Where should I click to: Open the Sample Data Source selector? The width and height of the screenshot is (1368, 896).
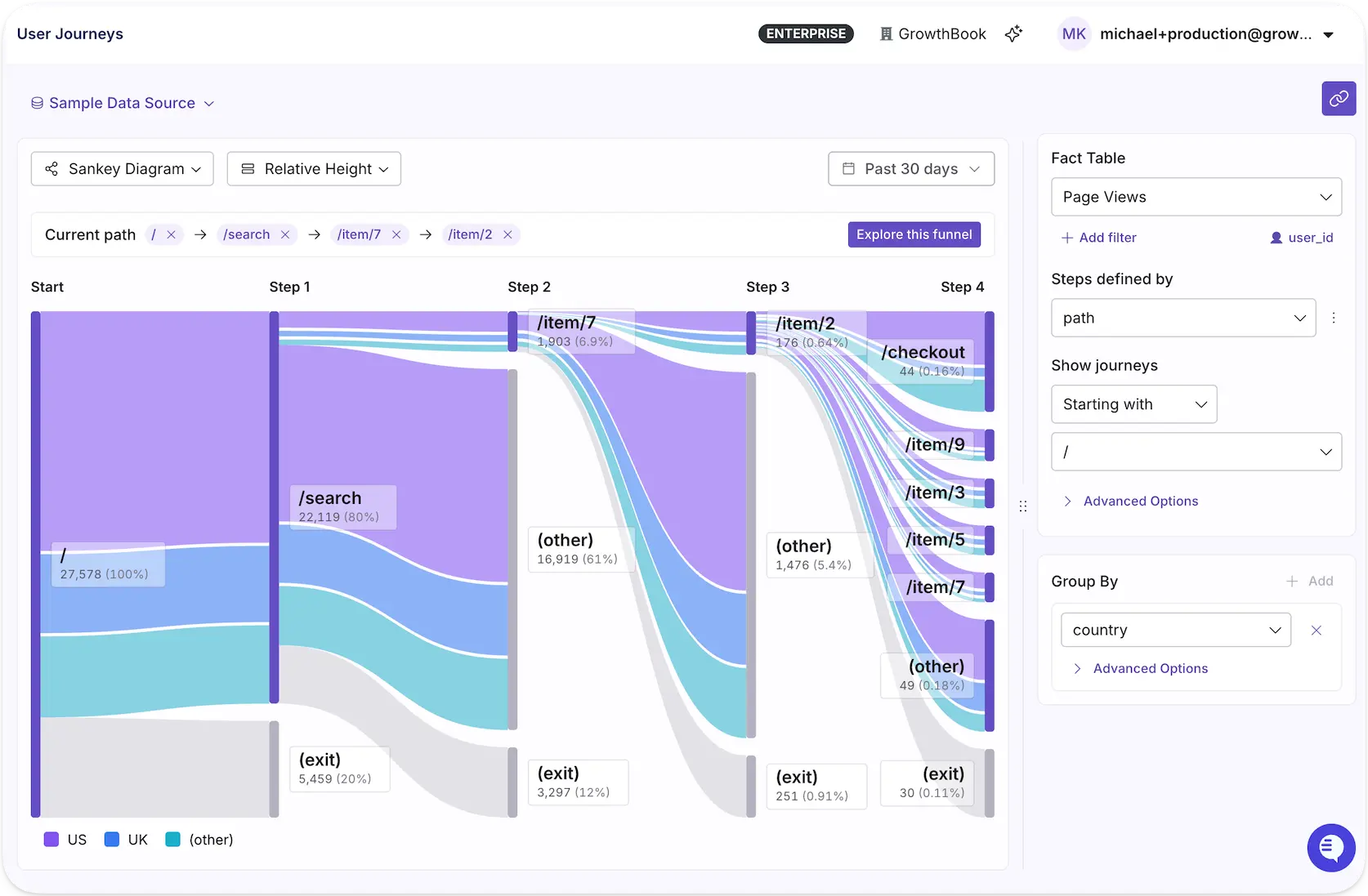[x=123, y=103]
